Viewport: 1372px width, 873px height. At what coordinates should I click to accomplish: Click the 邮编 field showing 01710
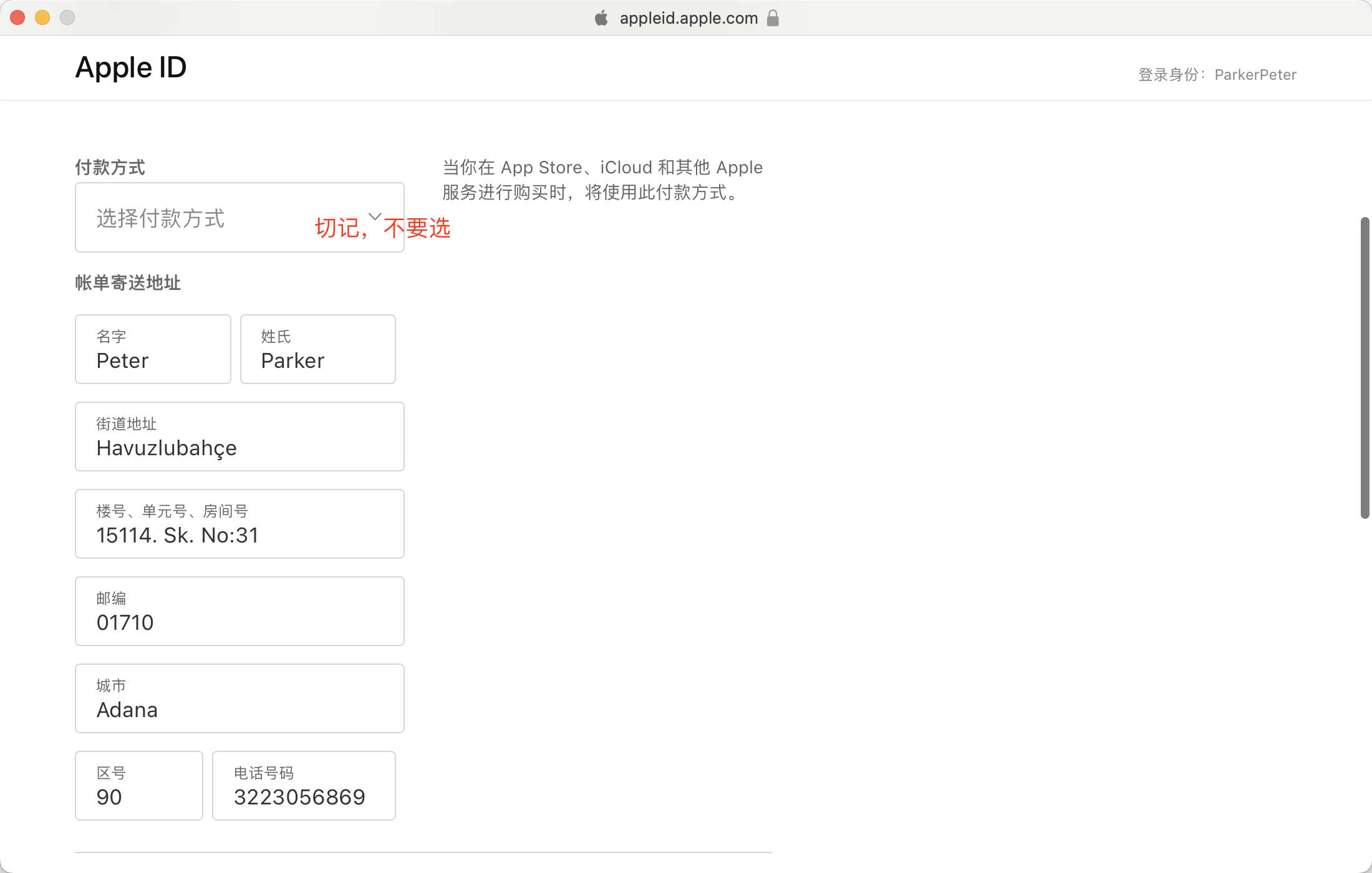pos(239,611)
